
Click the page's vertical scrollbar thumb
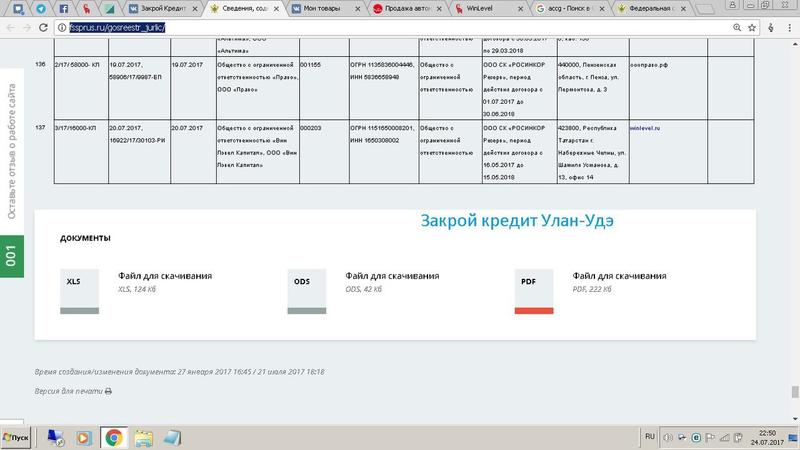794,392
